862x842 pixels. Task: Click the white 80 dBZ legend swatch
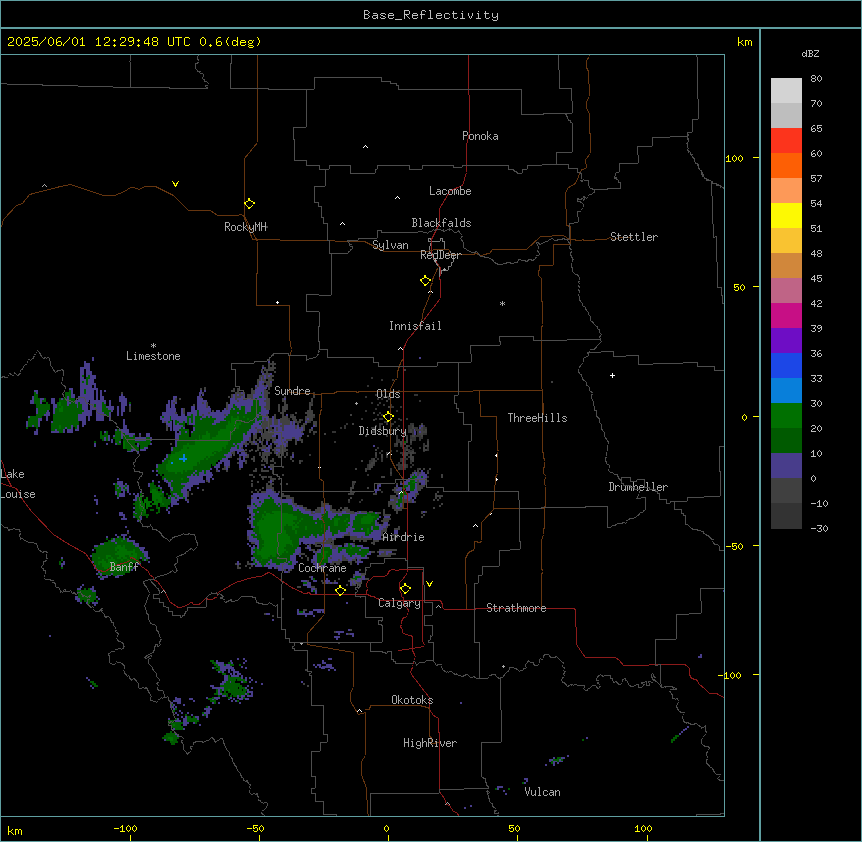point(786,90)
